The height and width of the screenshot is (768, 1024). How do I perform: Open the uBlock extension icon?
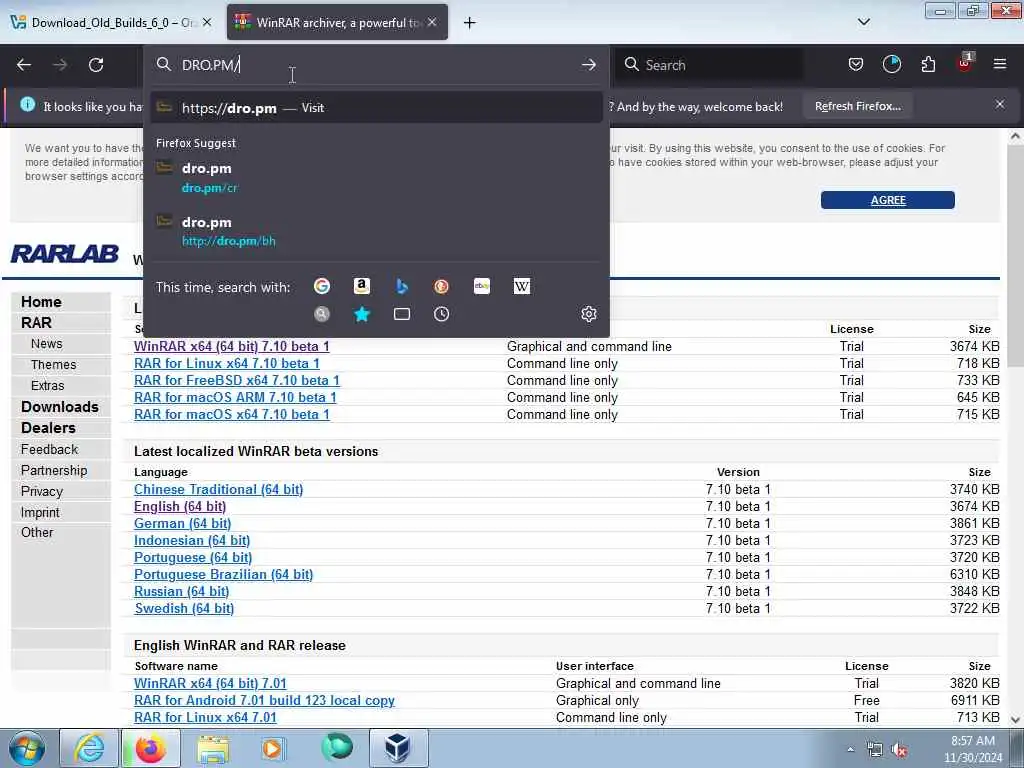[x=965, y=64]
